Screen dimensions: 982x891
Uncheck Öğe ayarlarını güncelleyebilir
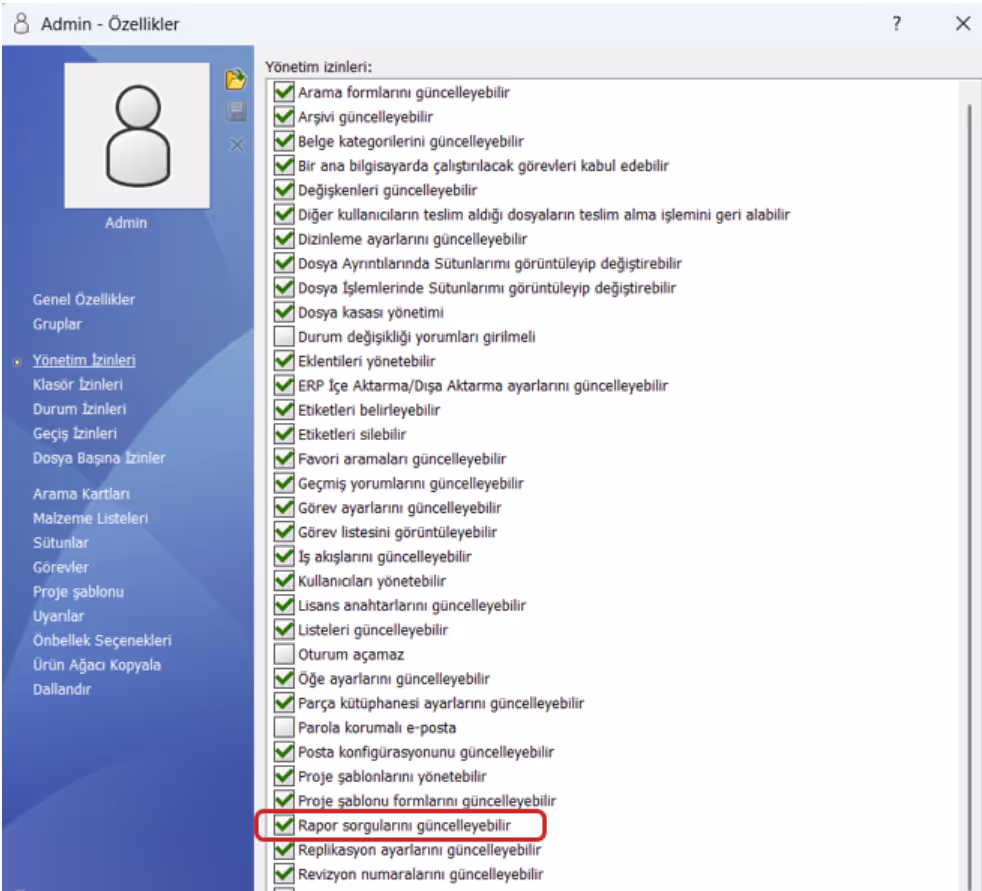point(284,678)
